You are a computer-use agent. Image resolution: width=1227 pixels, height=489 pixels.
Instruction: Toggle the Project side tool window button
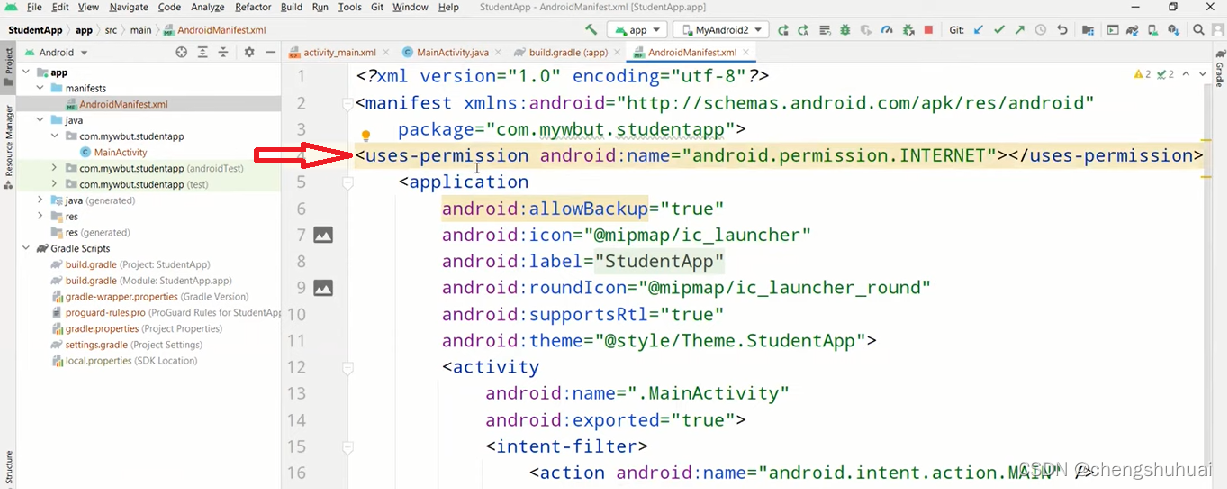coord(8,68)
